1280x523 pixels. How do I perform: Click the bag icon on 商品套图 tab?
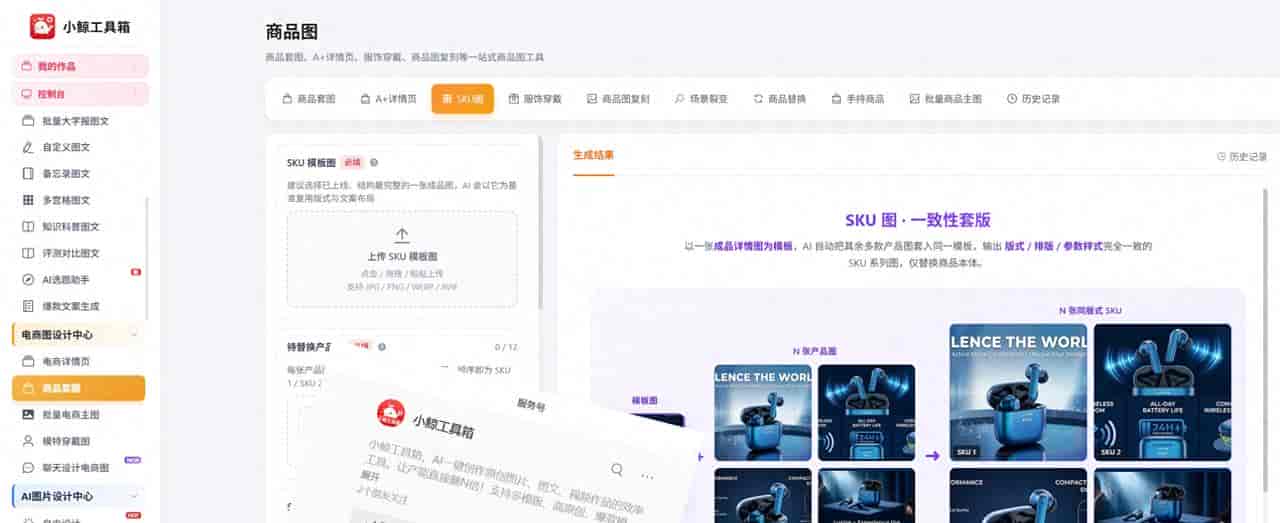[x=287, y=99]
